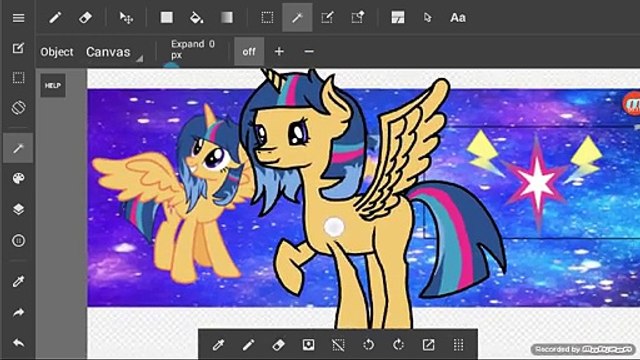Screen dimensions: 640x360
Task: Select the eyedropper in bottom toolbar
Action: pos(218,345)
